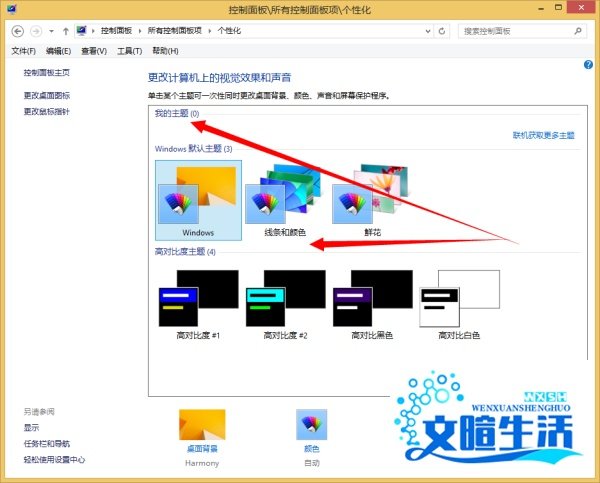Go to 控制面板主页 link

click(x=47, y=72)
